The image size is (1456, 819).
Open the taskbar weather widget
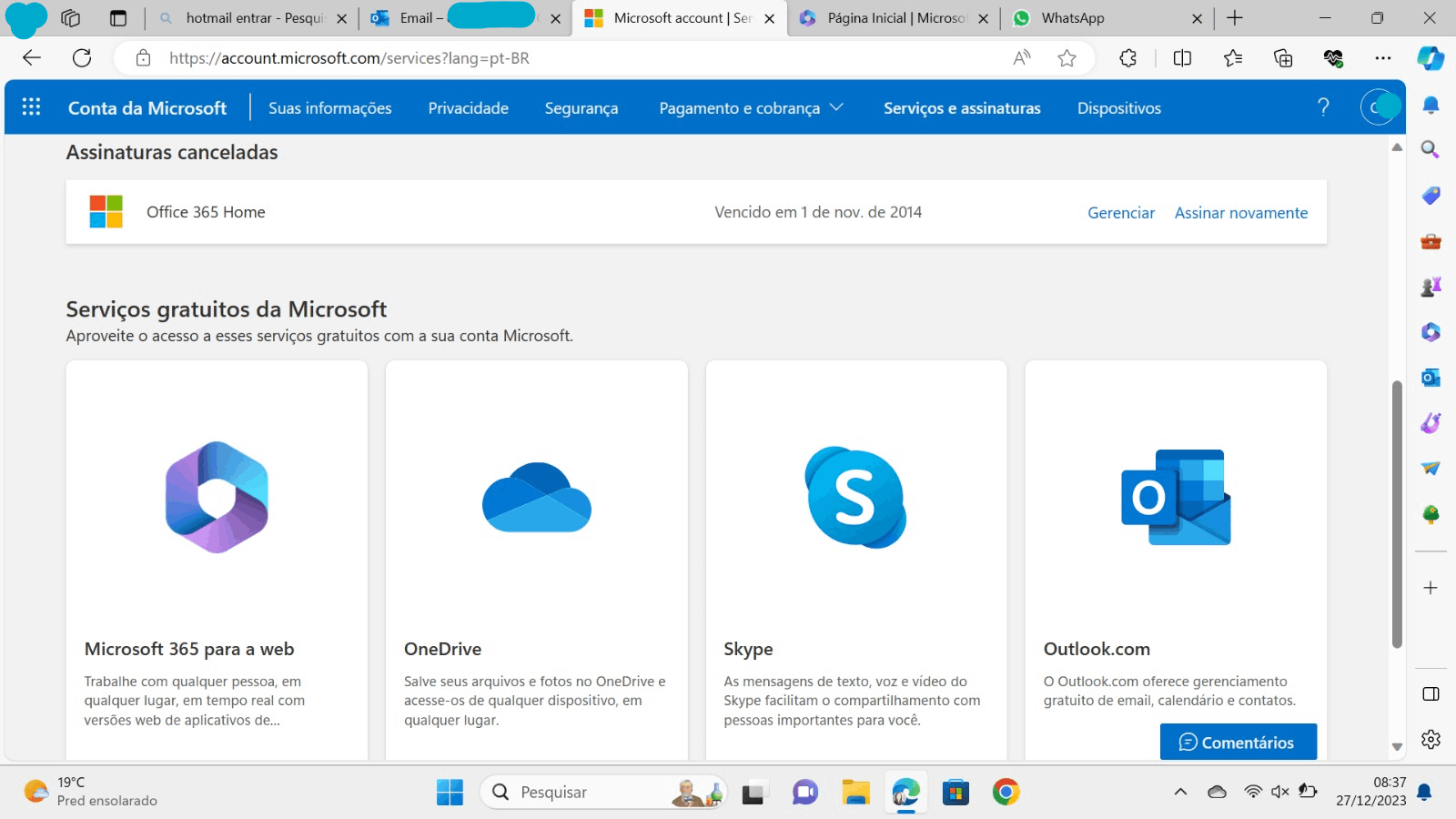[x=90, y=792]
